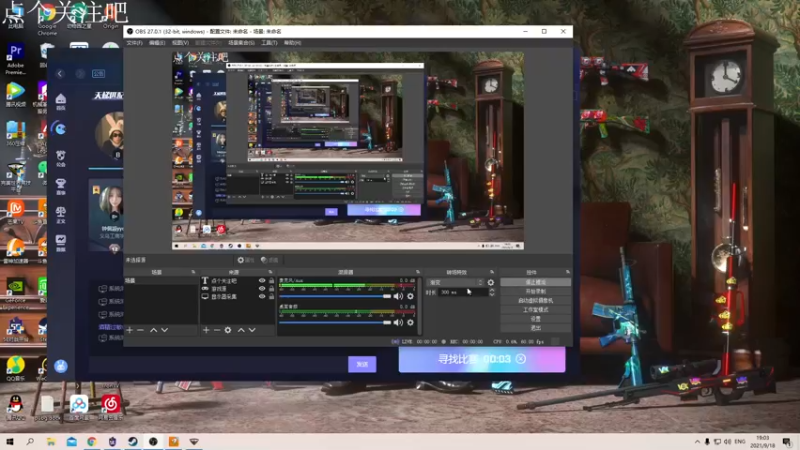Pop out the Controls dock panel
The image size is (800, 450).
tap(567, 272)
